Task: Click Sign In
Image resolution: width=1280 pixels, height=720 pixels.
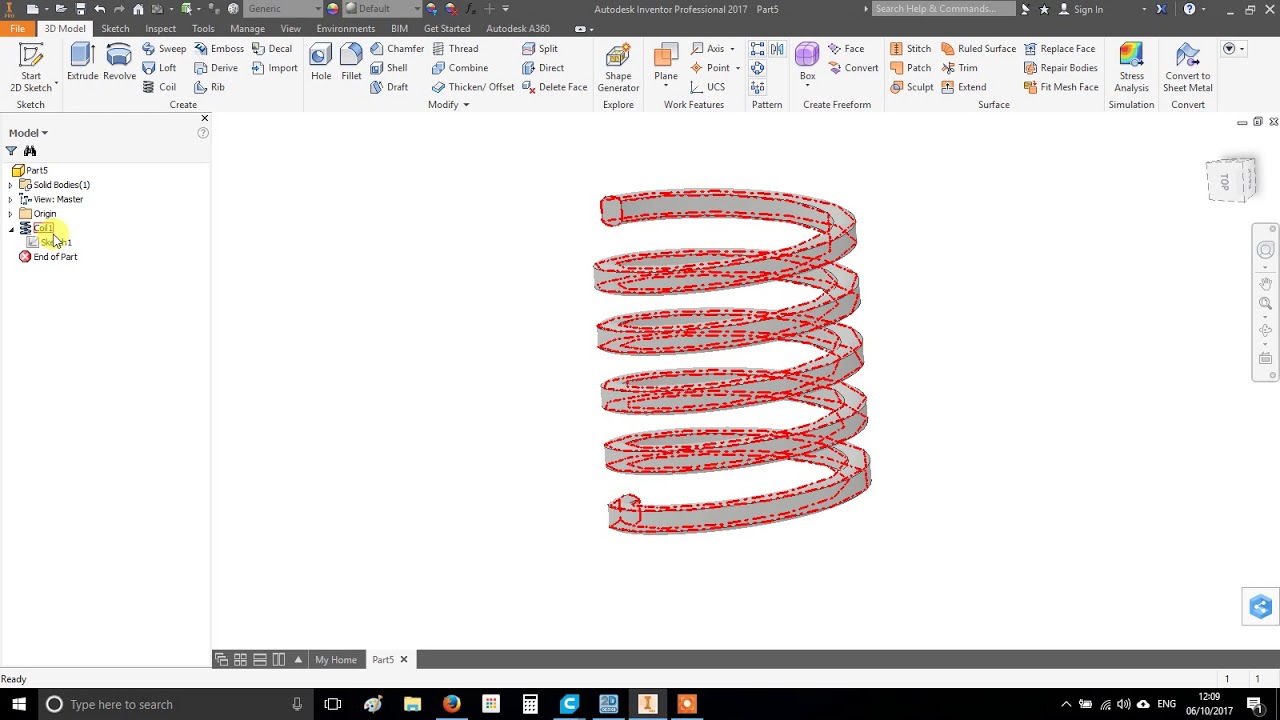Action: [x=1081, y=9]
